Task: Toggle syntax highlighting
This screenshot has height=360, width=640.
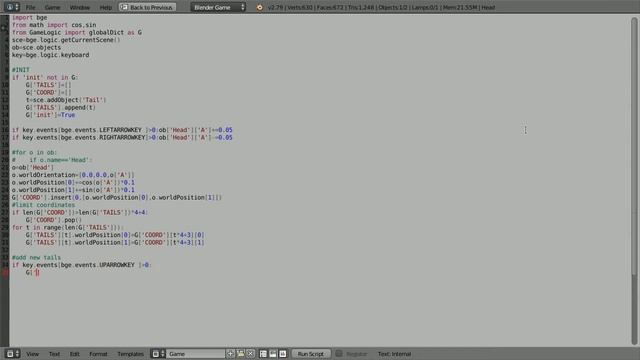Action: (283, 354)
